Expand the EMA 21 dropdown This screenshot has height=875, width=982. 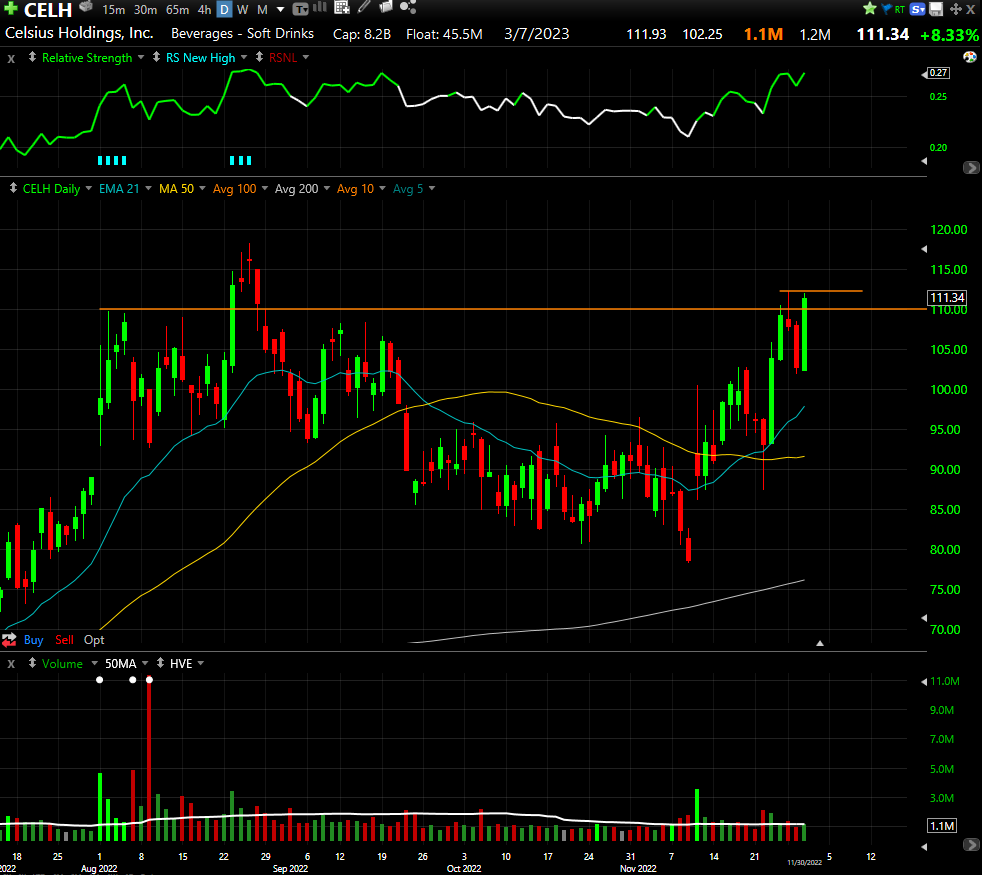coord(148,188)
